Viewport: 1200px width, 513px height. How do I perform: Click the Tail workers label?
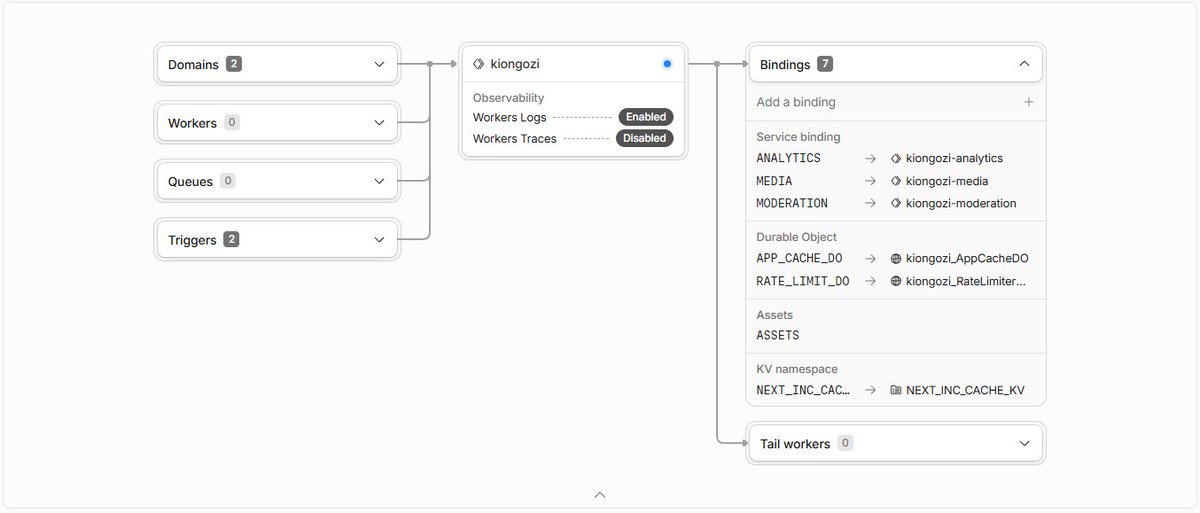click(795, 443)
